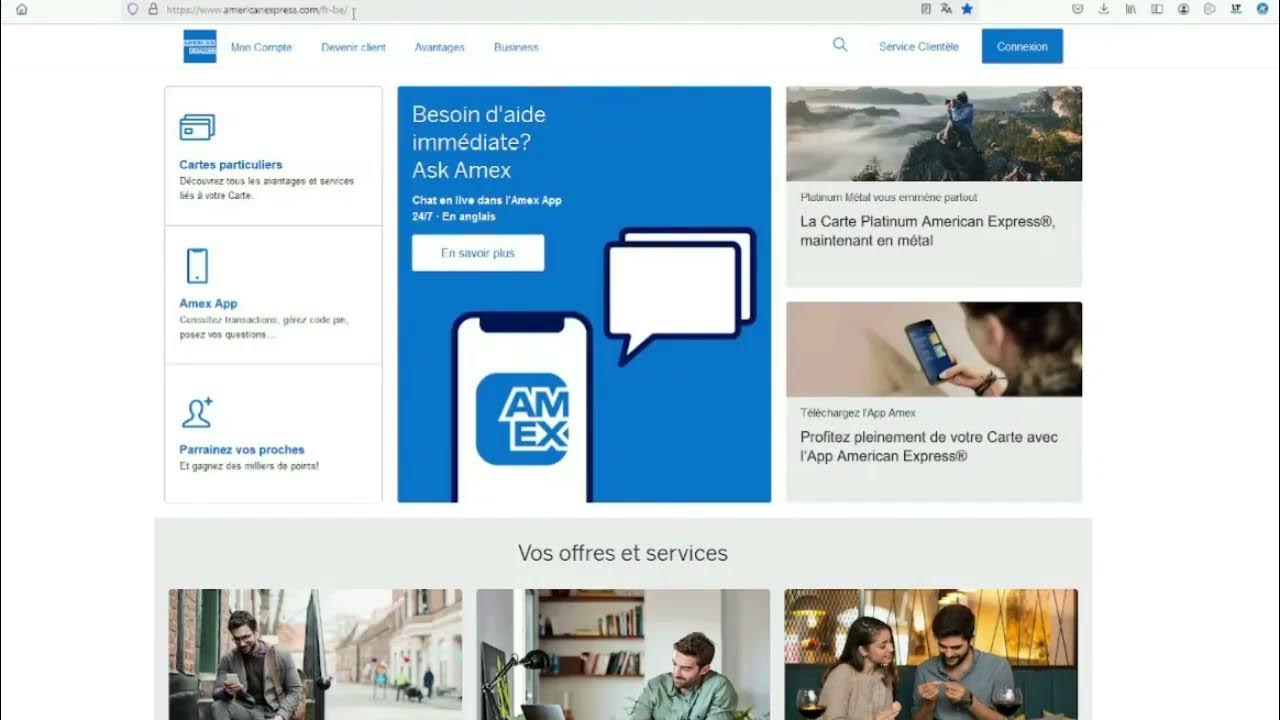Open the Avantages menu
This screenshot has height=720, width=1280.
[440, 47]
